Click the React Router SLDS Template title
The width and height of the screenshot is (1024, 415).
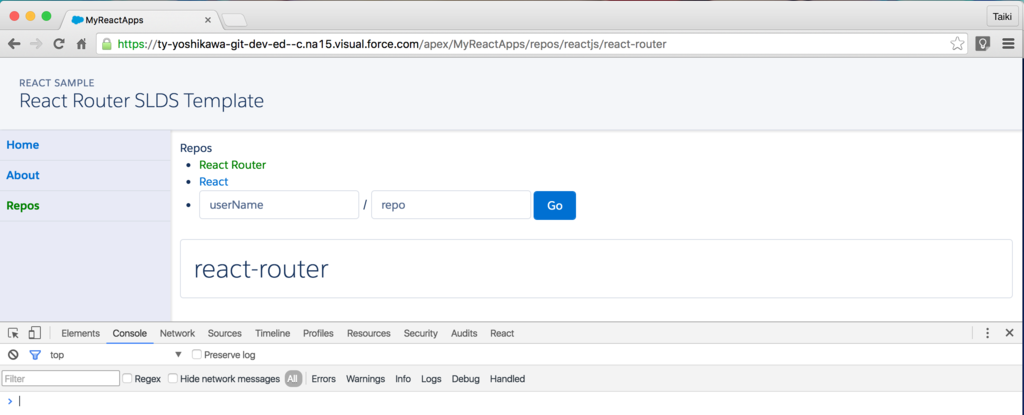142,101
